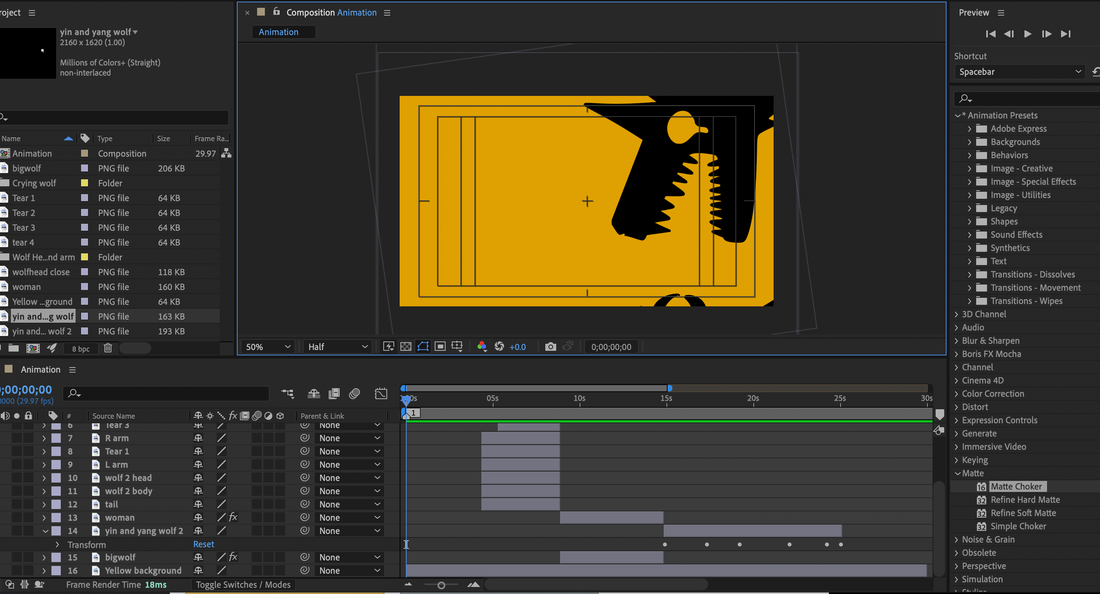The height and width of the screenshot is (594, 1100).
Task: Click the Region of Interest icon
Action: [440, 346]
